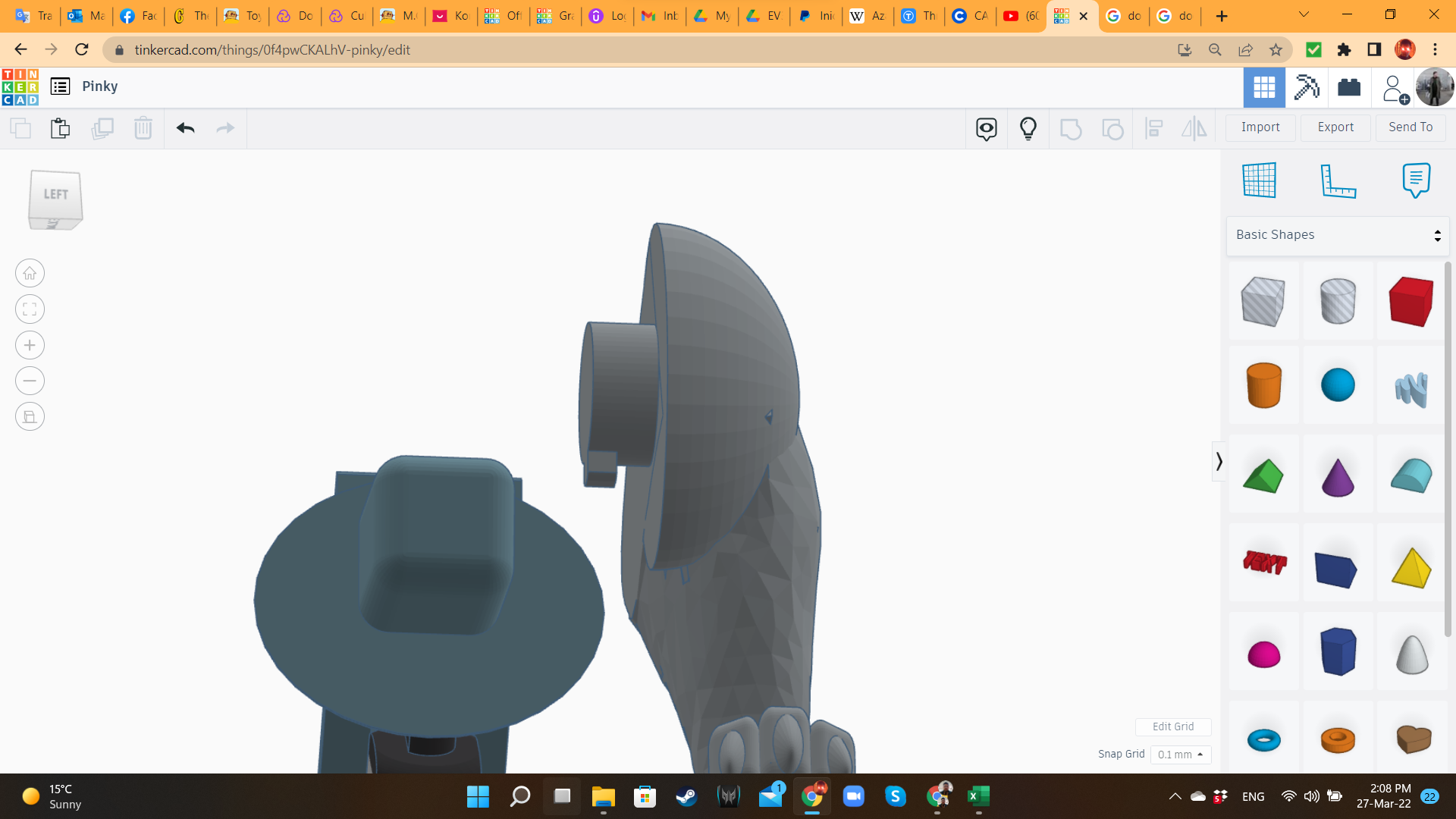Image resolution: width=1456 pixels, height=819 pixels.
Task: Click the Edit Grid button
Action: point(1172,726)
